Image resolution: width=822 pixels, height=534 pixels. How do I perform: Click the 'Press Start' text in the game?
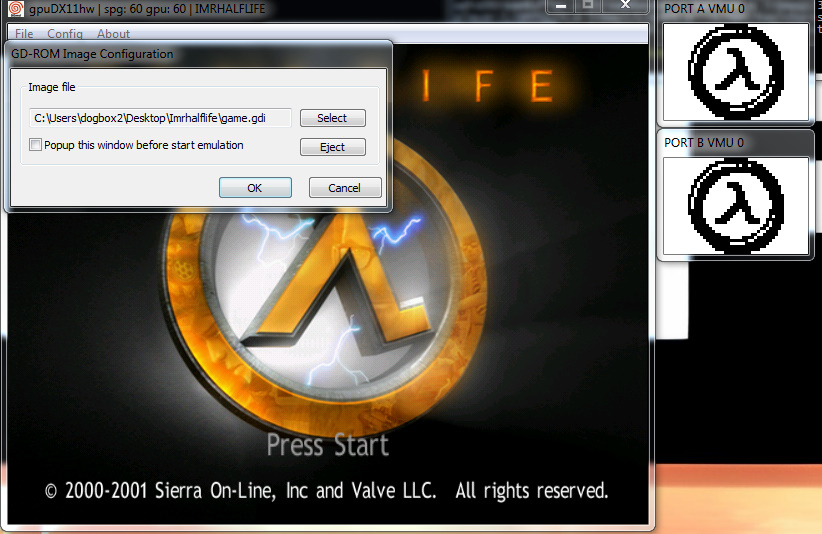[x=328, y=445]
